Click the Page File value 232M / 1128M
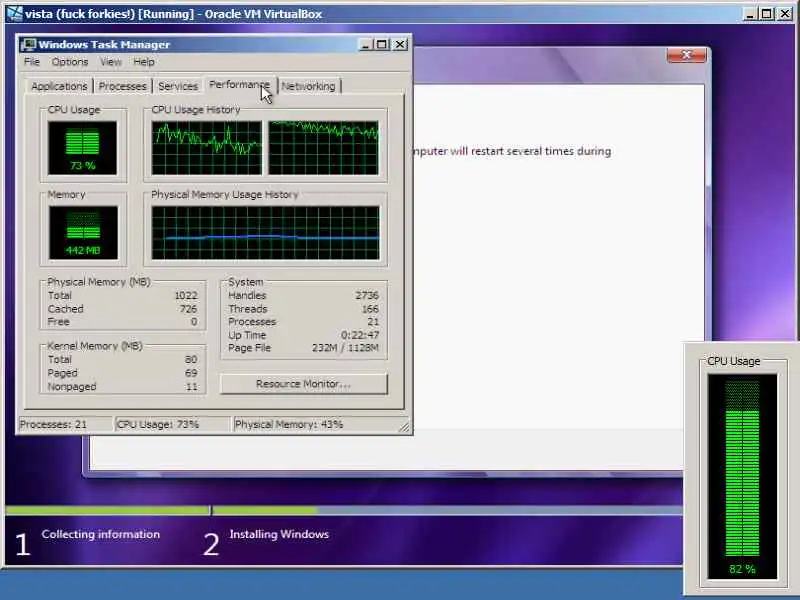 click(345, 348)
